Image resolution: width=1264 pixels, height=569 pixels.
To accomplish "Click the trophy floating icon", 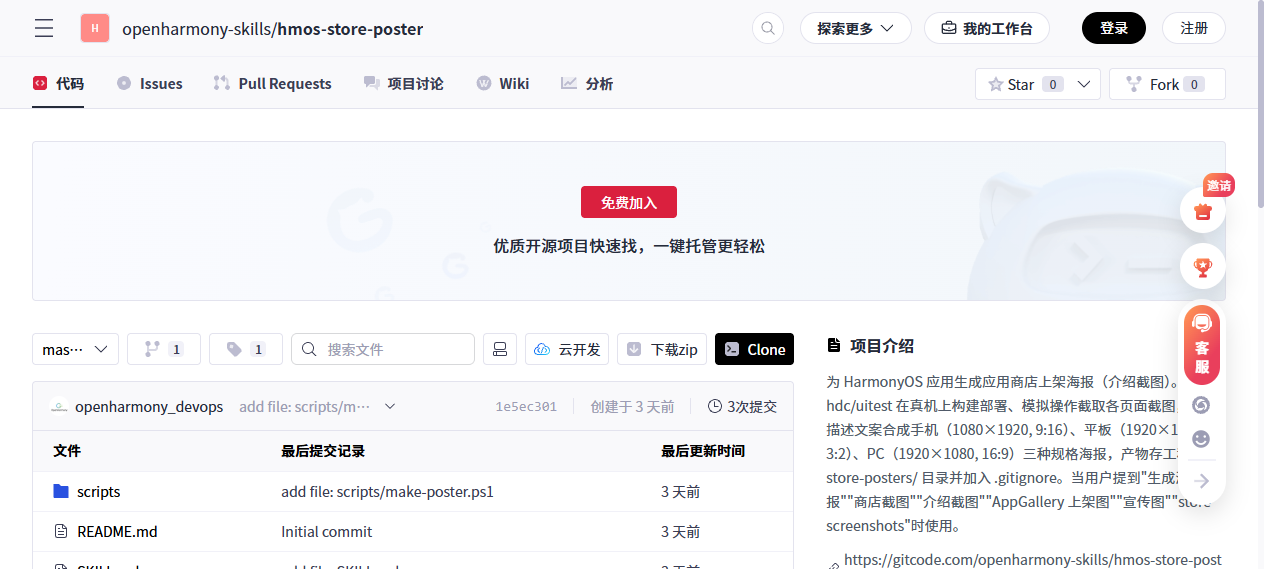I will (1202, 267).
